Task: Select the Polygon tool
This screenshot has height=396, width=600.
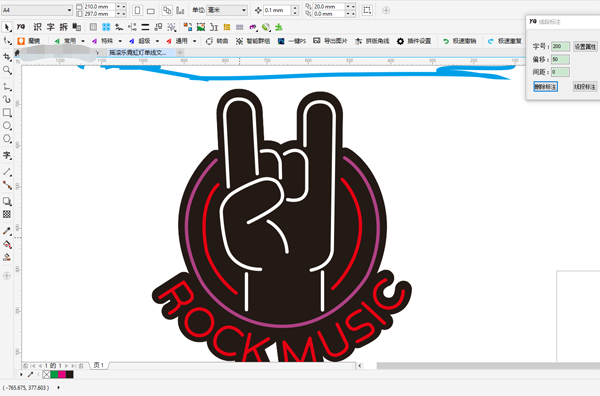Action: click(7, 139)
